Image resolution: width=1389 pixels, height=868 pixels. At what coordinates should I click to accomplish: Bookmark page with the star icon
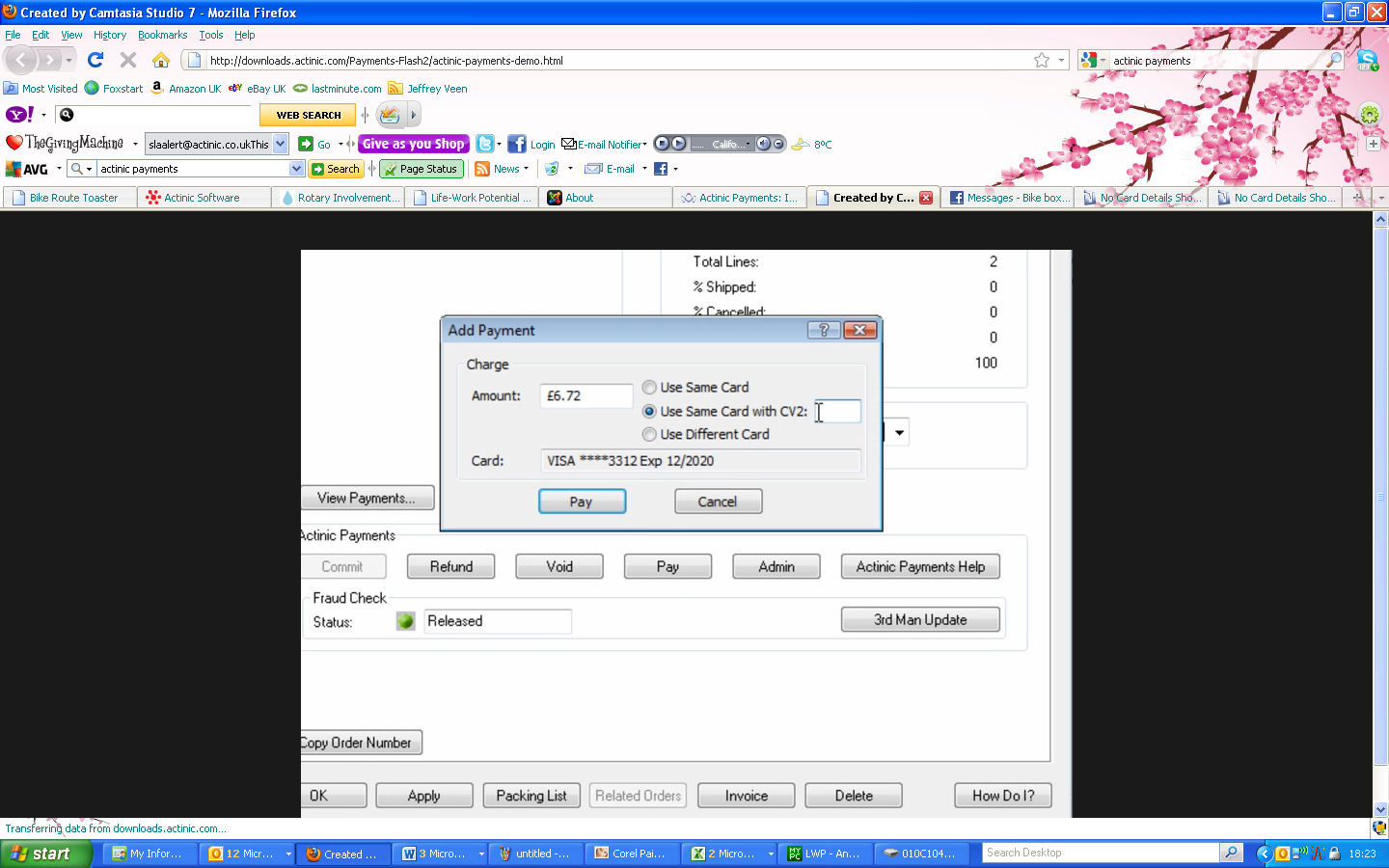pyautogui.click(x=1042, y=60)
